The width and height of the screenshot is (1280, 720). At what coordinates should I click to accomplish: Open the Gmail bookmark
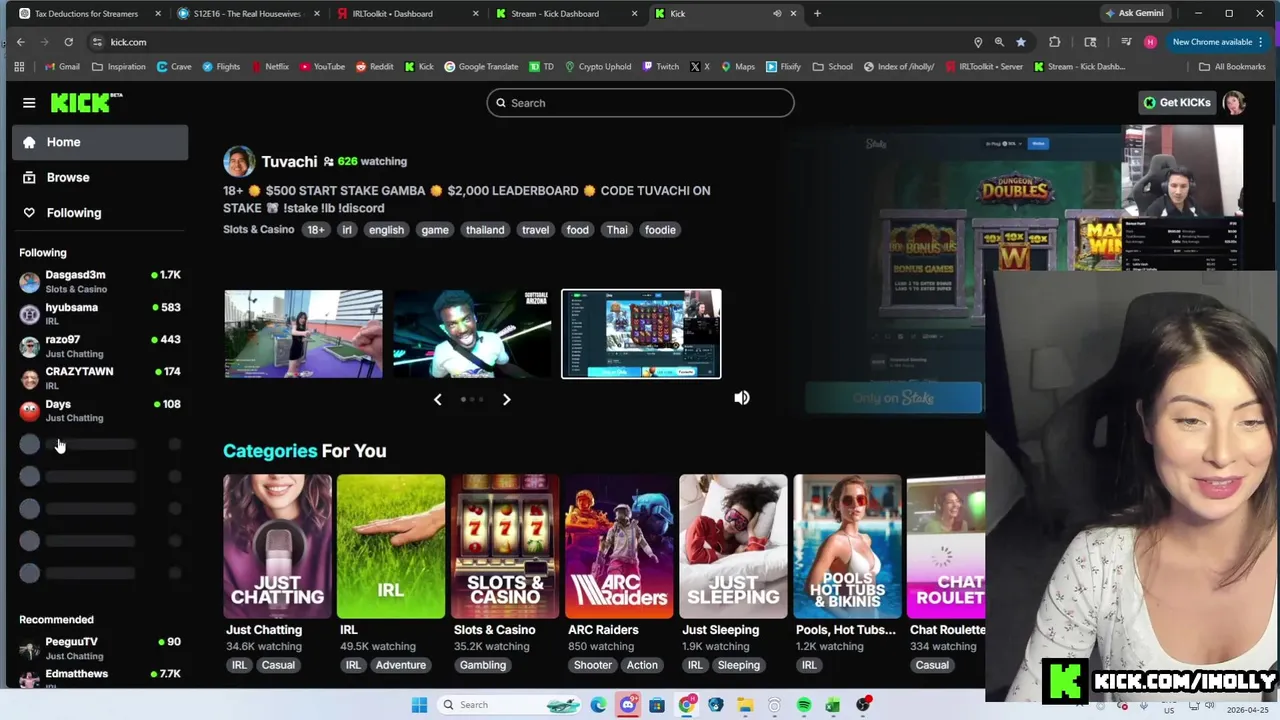point(62,67)
